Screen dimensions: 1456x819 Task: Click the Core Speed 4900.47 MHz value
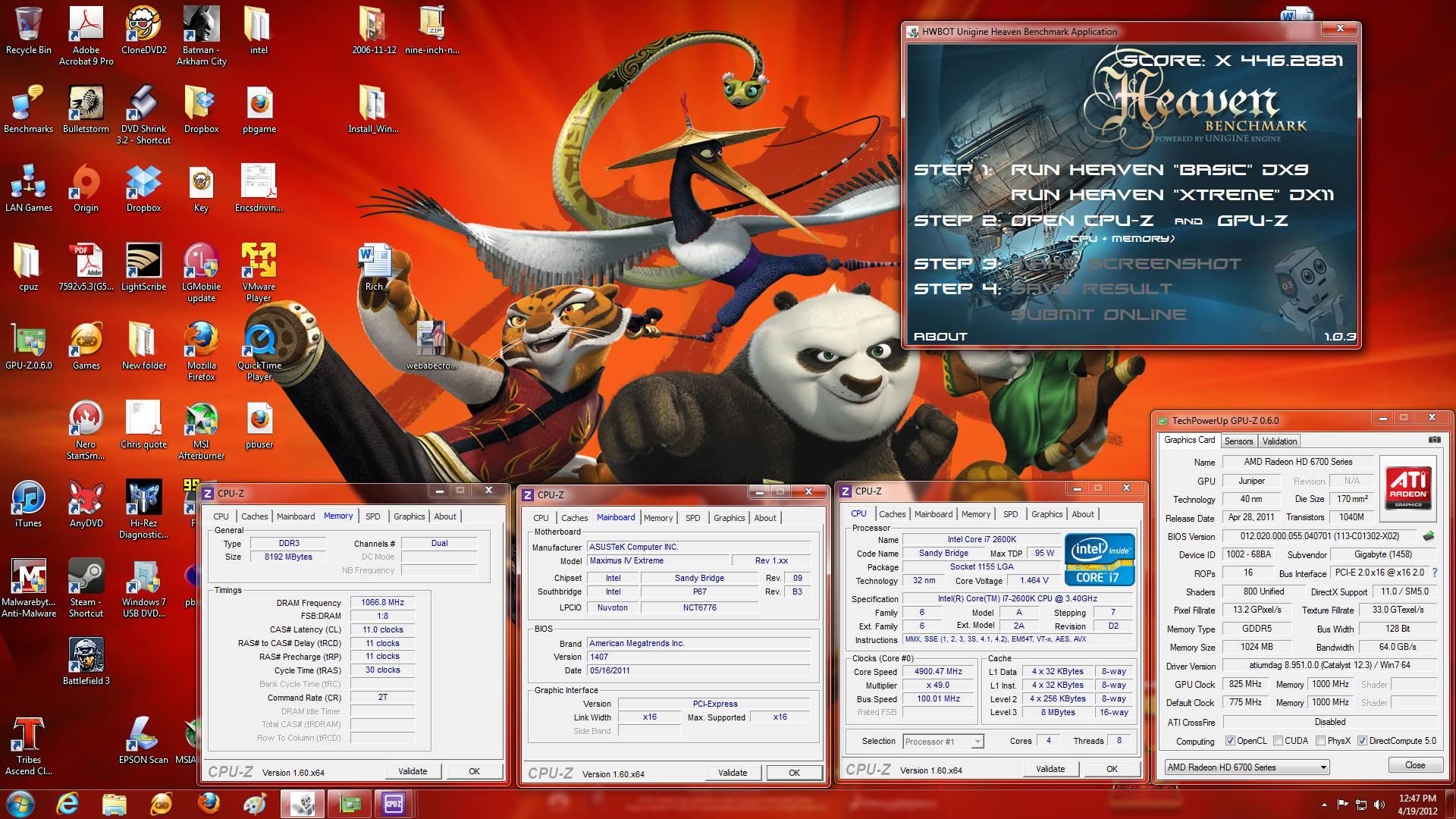[x=938, y=671]
